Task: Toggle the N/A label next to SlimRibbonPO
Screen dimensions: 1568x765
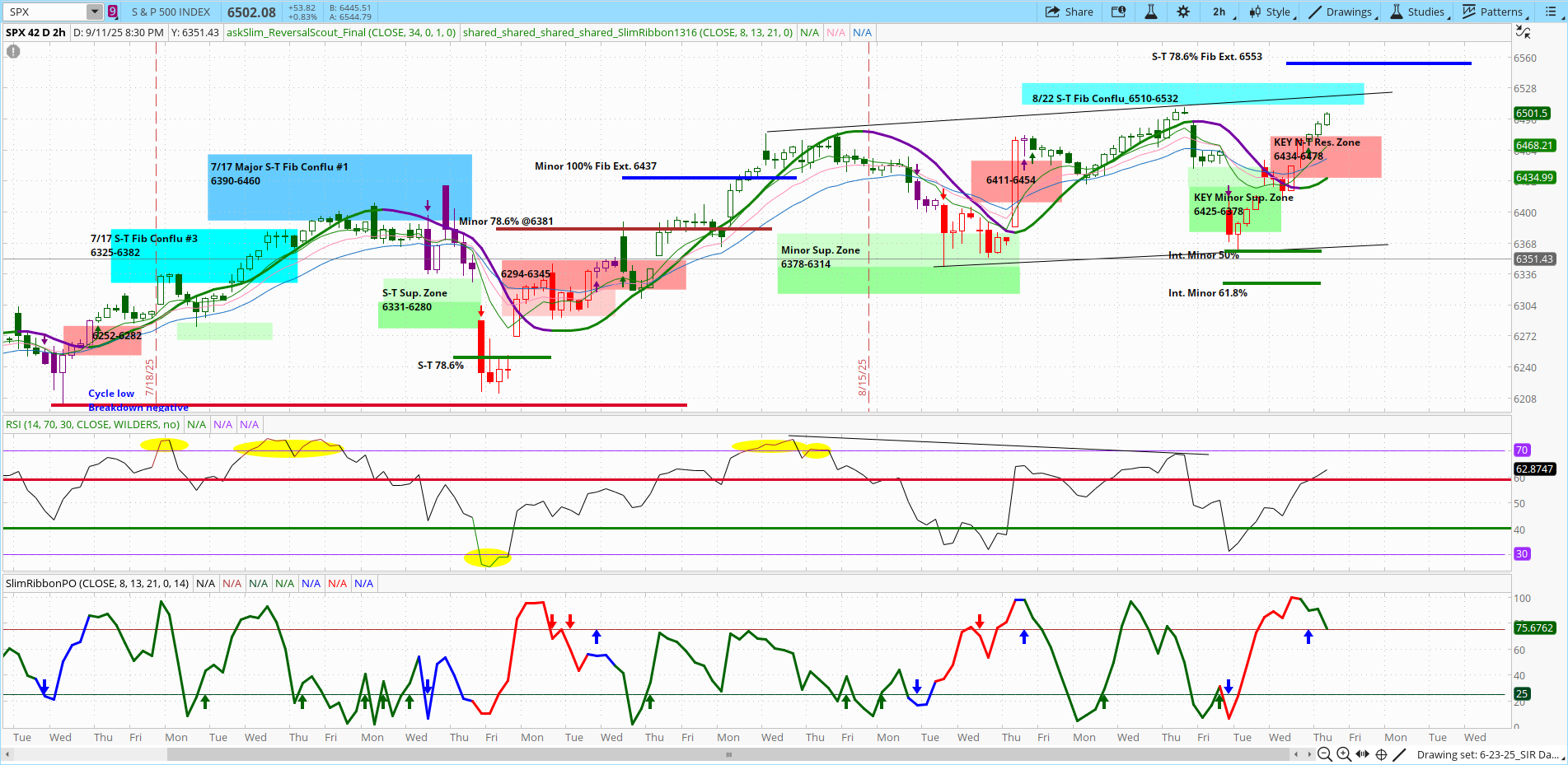Action: pos(205,583)
